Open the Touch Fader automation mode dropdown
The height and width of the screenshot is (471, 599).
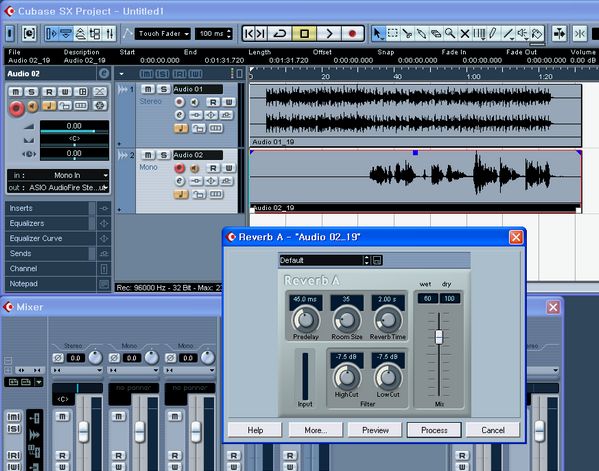[x=162, y=34]
